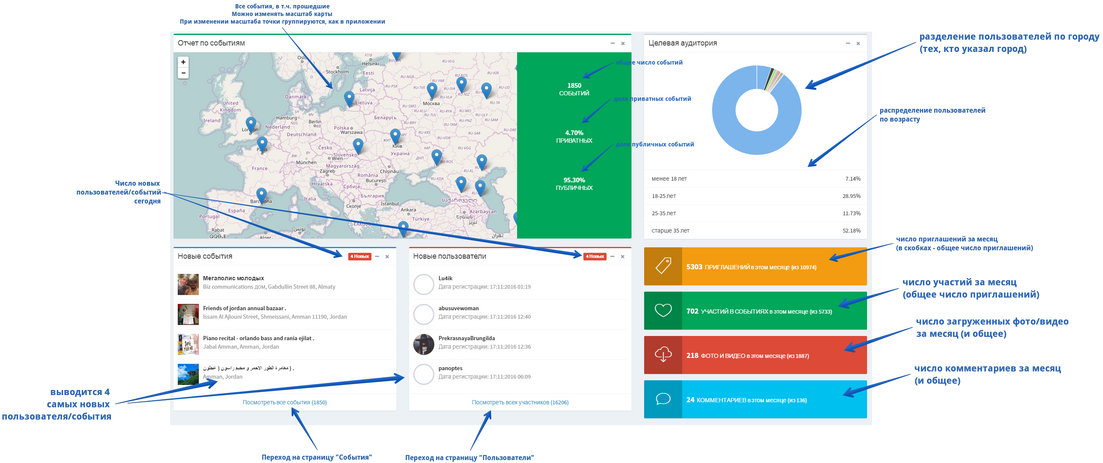Close the Целевая аудитория panel

point(858,44)
